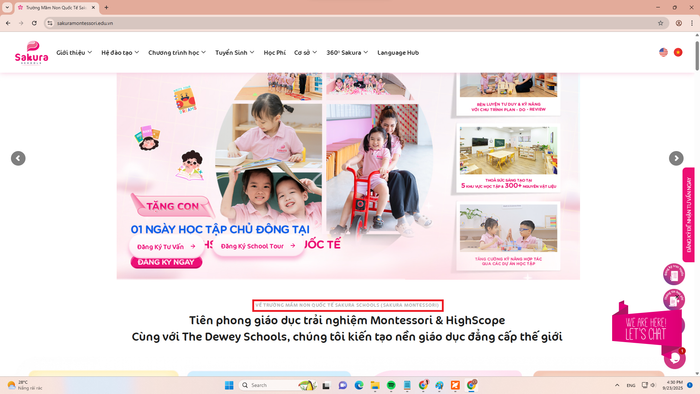Screen dimensions: 700x394
Task: Expand the Giới thiệu menu
Action: pos(74,53)
